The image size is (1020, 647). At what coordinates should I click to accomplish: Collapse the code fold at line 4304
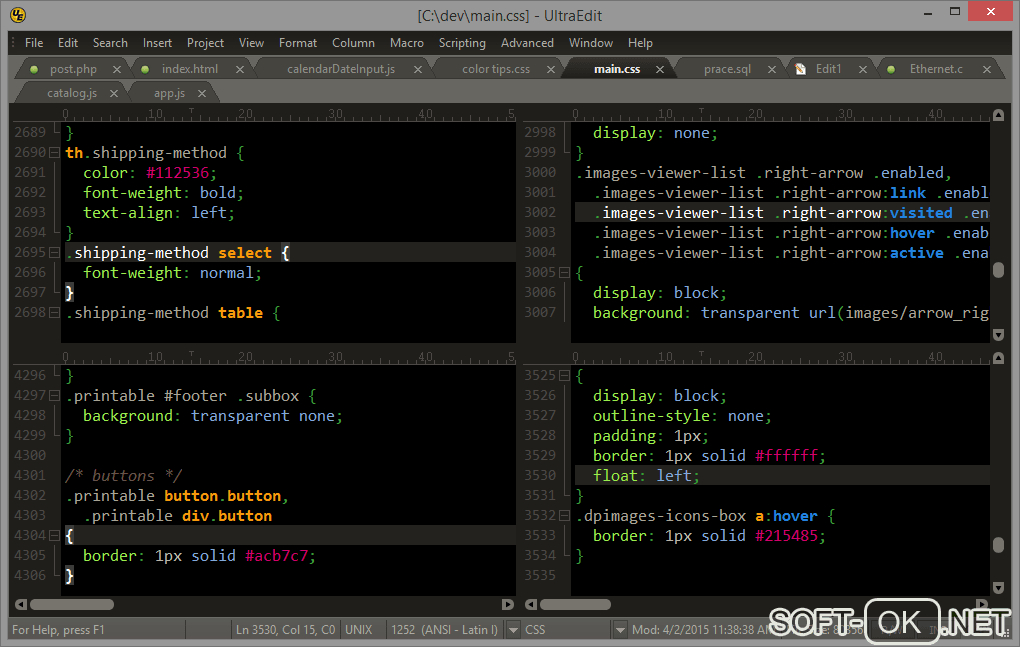coord(54,535)
